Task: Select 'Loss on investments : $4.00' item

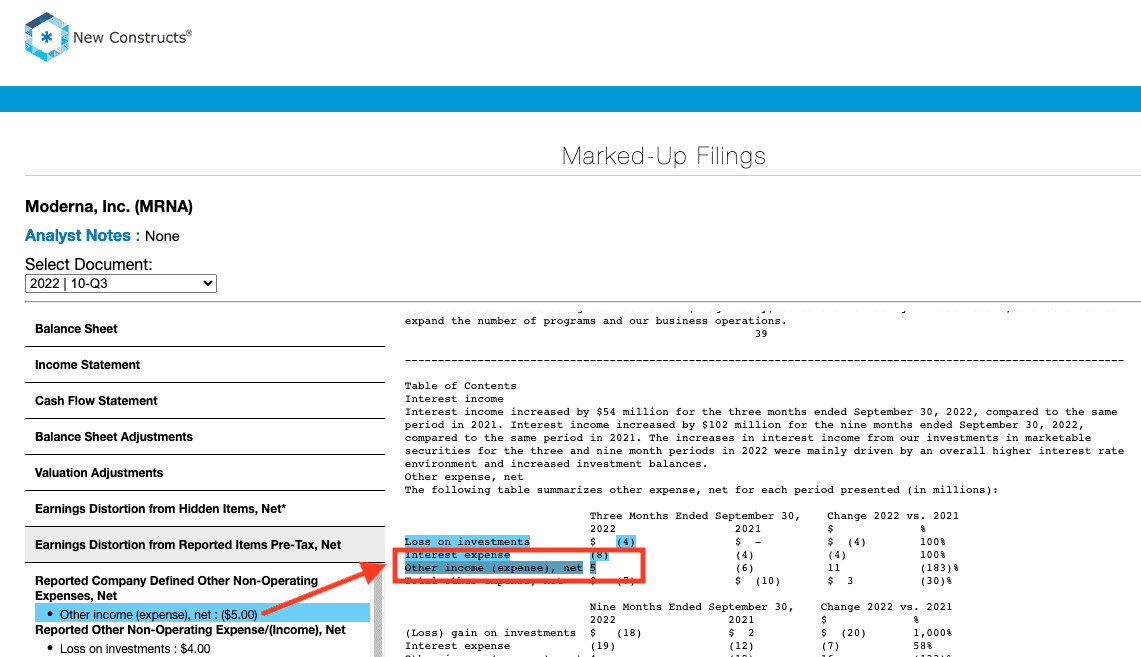Action: 135,649
